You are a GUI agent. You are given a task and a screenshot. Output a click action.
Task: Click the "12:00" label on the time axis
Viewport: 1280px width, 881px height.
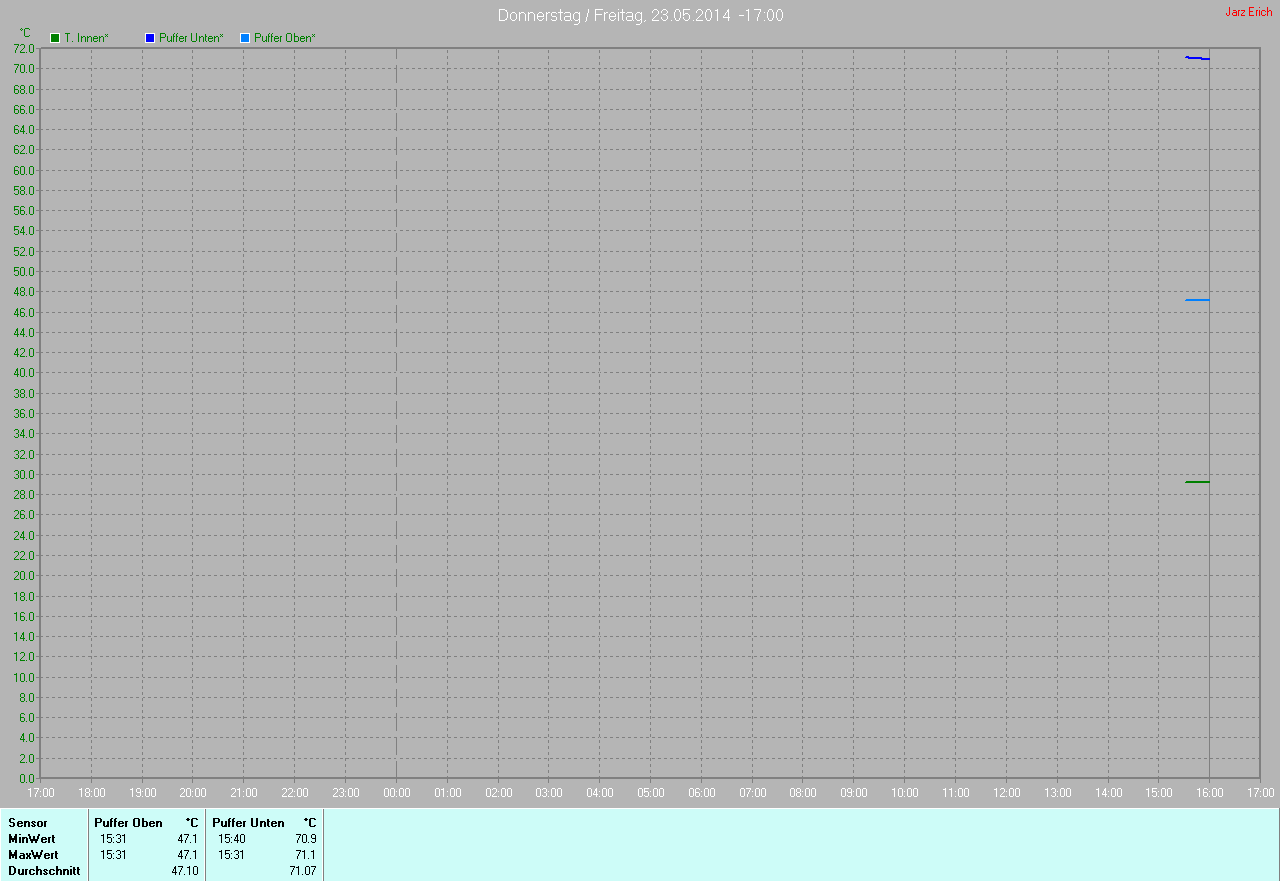click(x=1007, y=793)
